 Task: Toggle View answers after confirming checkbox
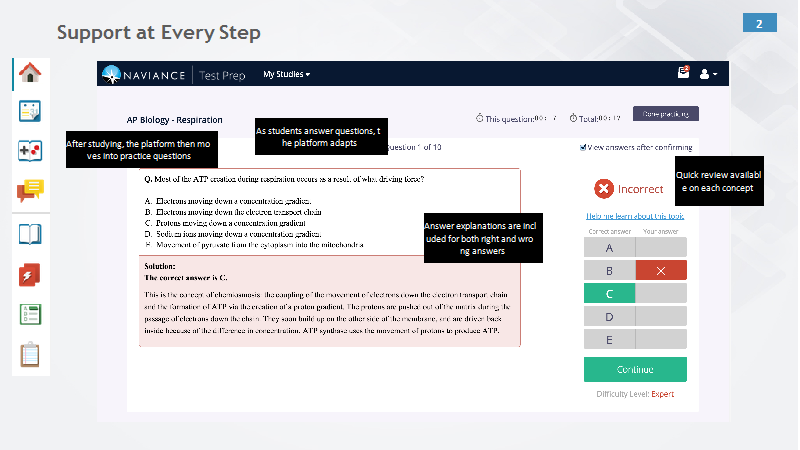(583, 147)
